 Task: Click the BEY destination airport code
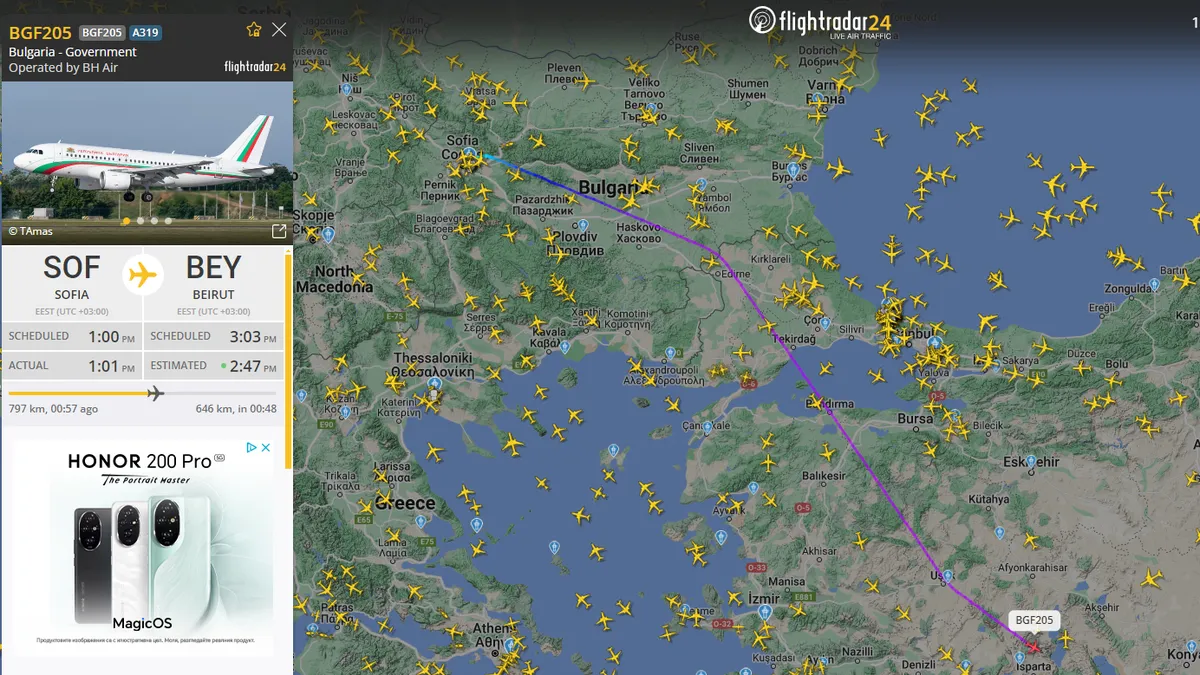click(x=213, y=268)
